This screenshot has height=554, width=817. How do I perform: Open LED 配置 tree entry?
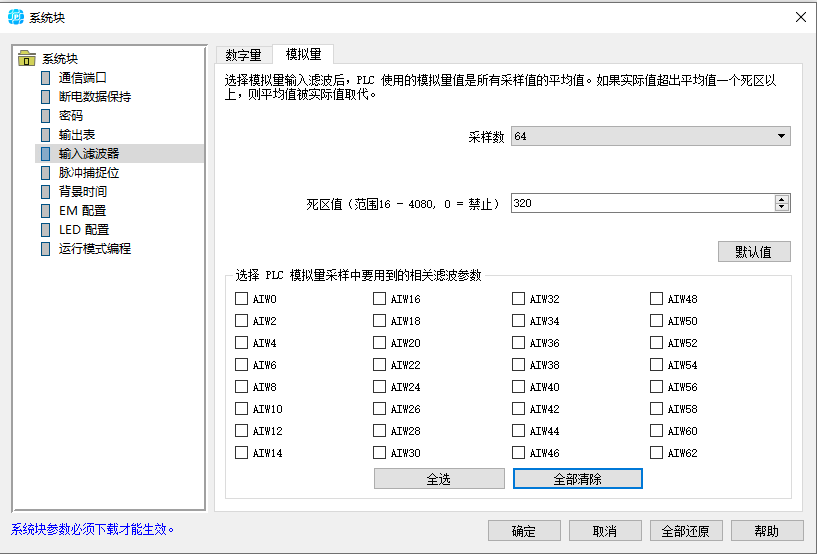click(84, 230)
